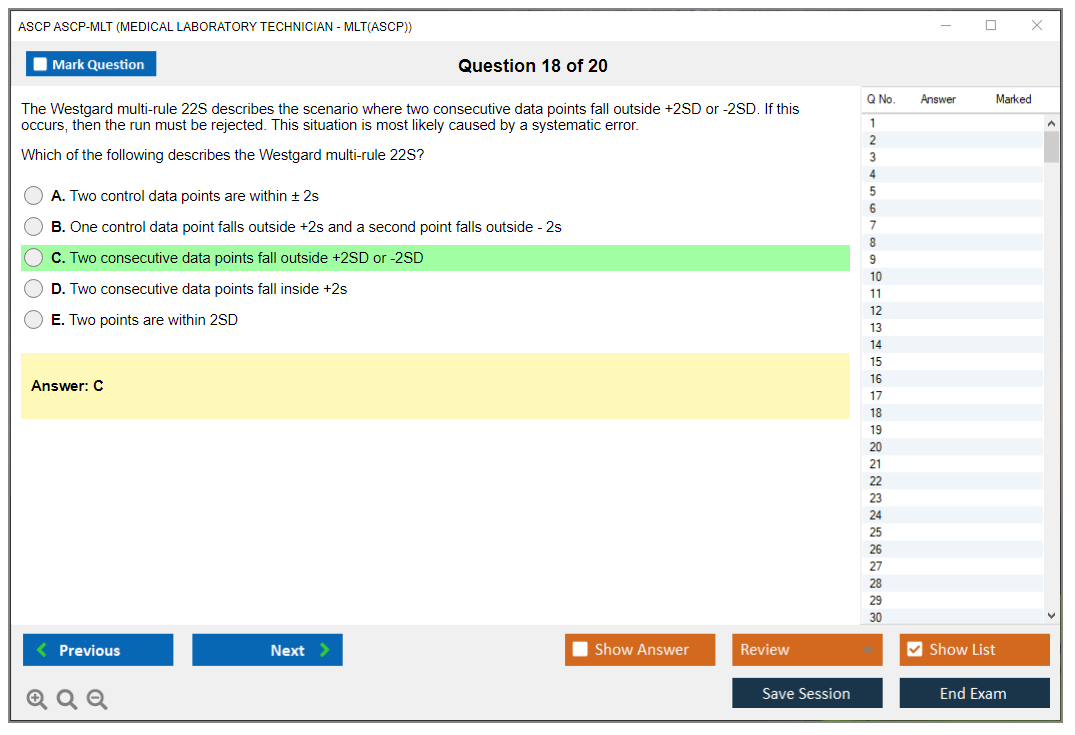Go to the Previous question

98,650
